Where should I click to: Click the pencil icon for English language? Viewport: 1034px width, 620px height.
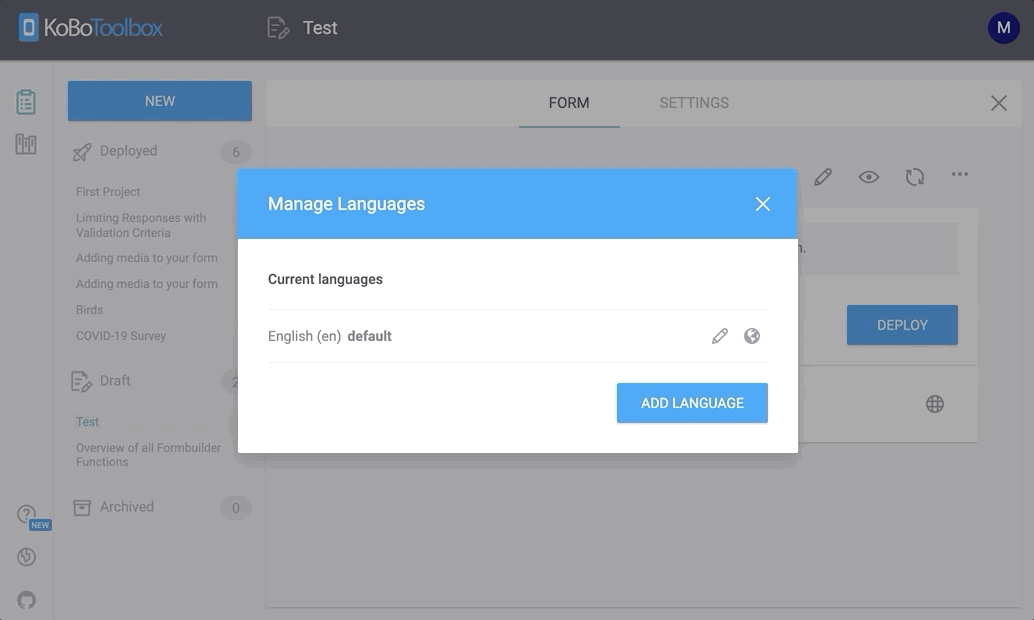(x=719, y=336)
